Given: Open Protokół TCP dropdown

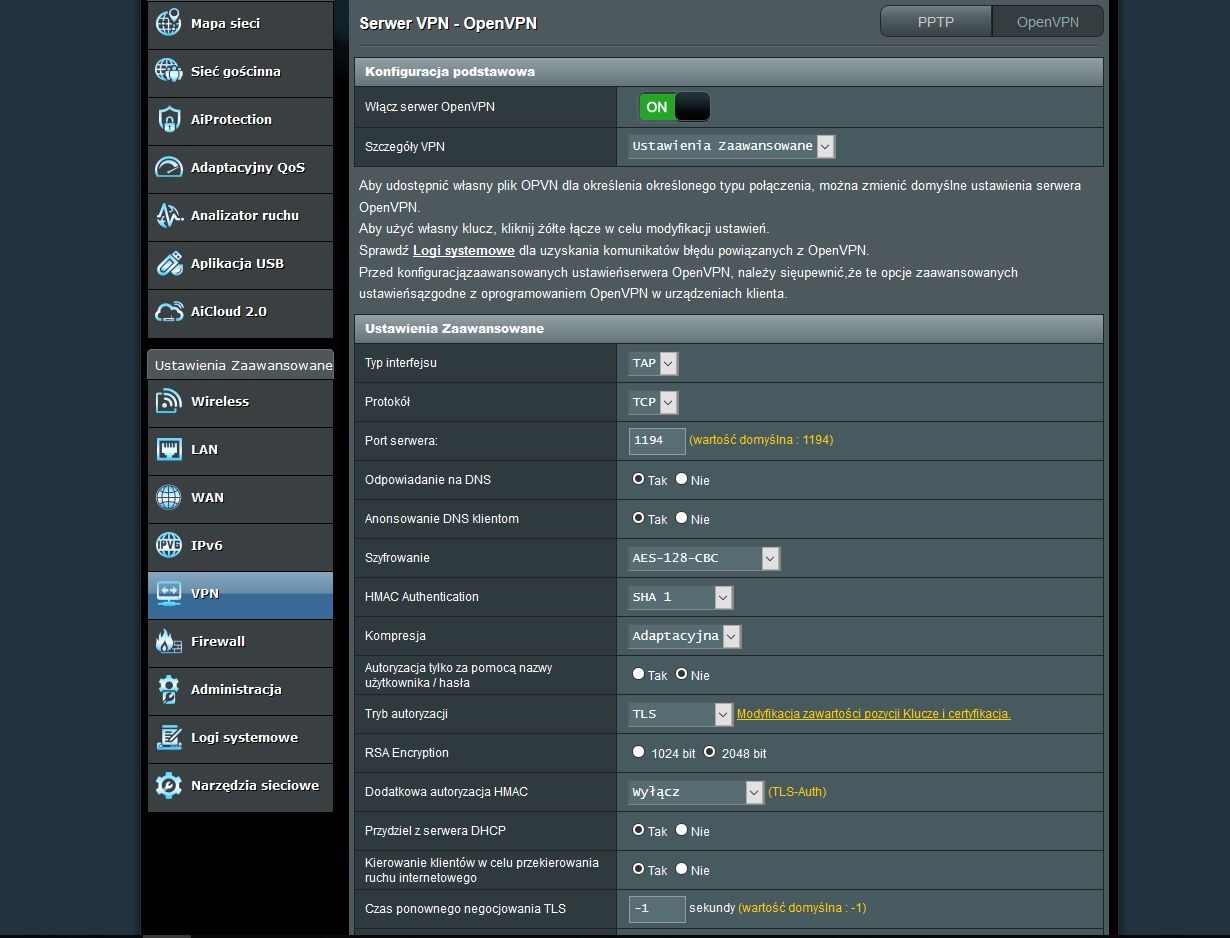Looking at the screenshot, I should [653, 402].
